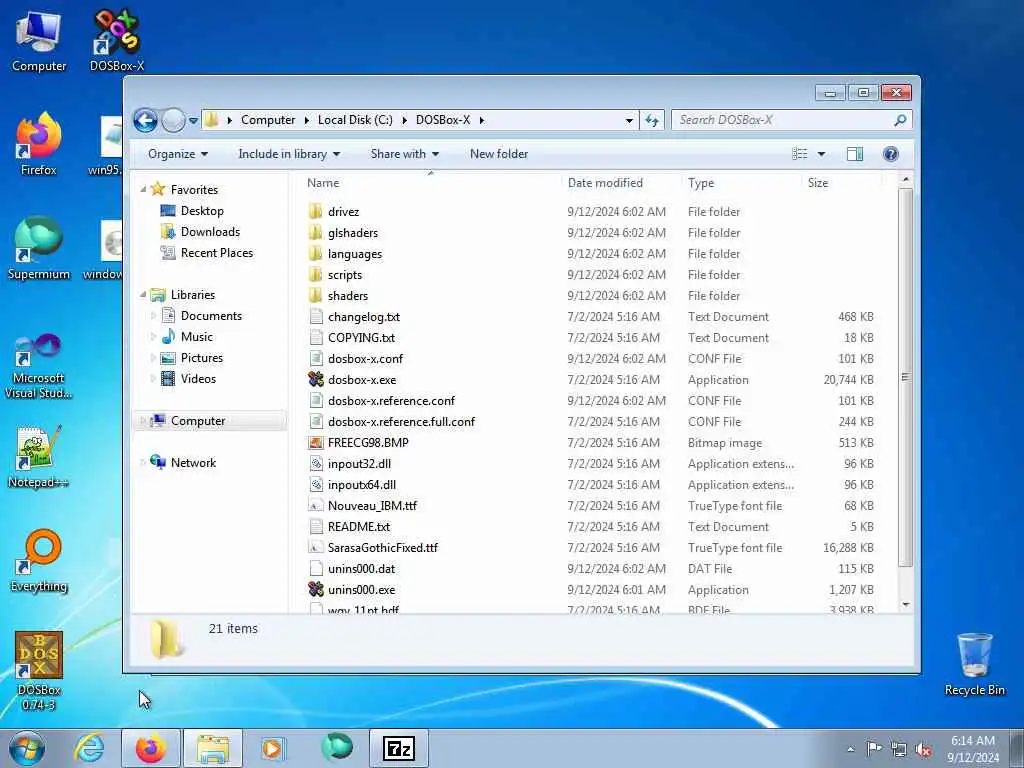Click Computer in the address breadcrumb

(268, 120)
